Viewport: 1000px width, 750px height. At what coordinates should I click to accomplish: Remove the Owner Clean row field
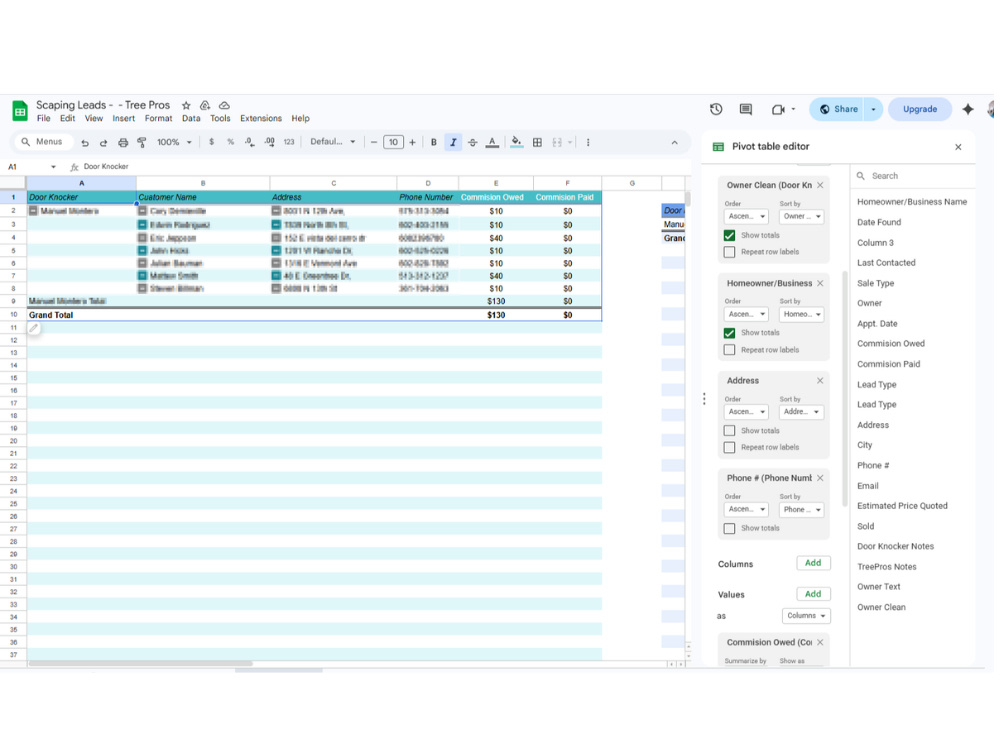click(x=820, y=185)
